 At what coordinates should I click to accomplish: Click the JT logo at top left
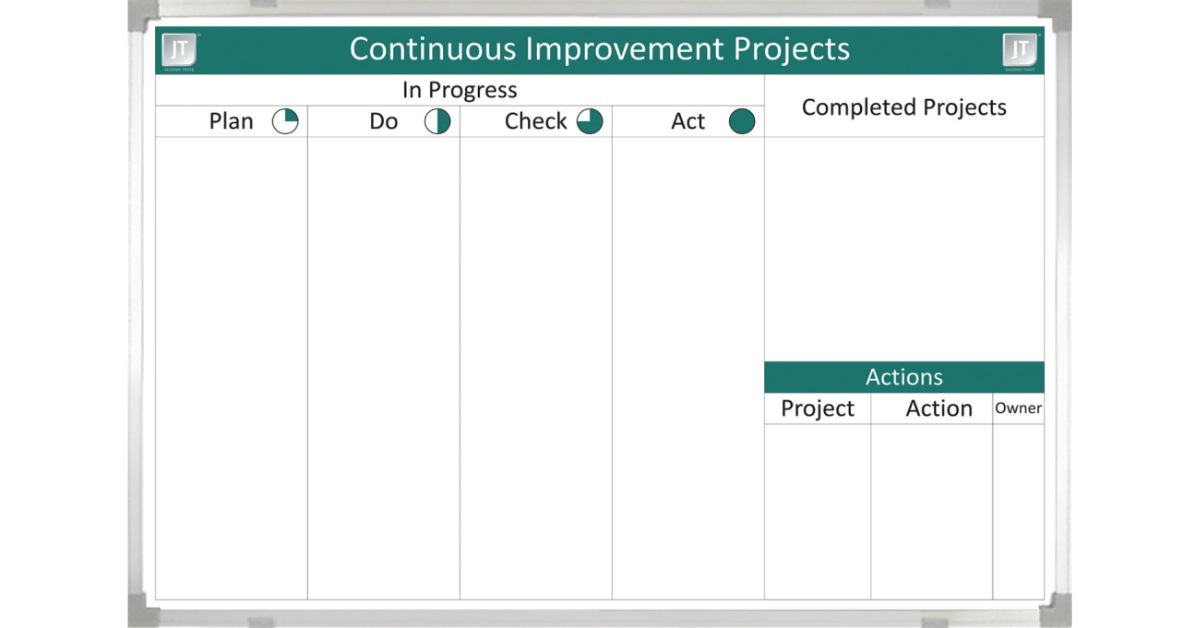180,51
